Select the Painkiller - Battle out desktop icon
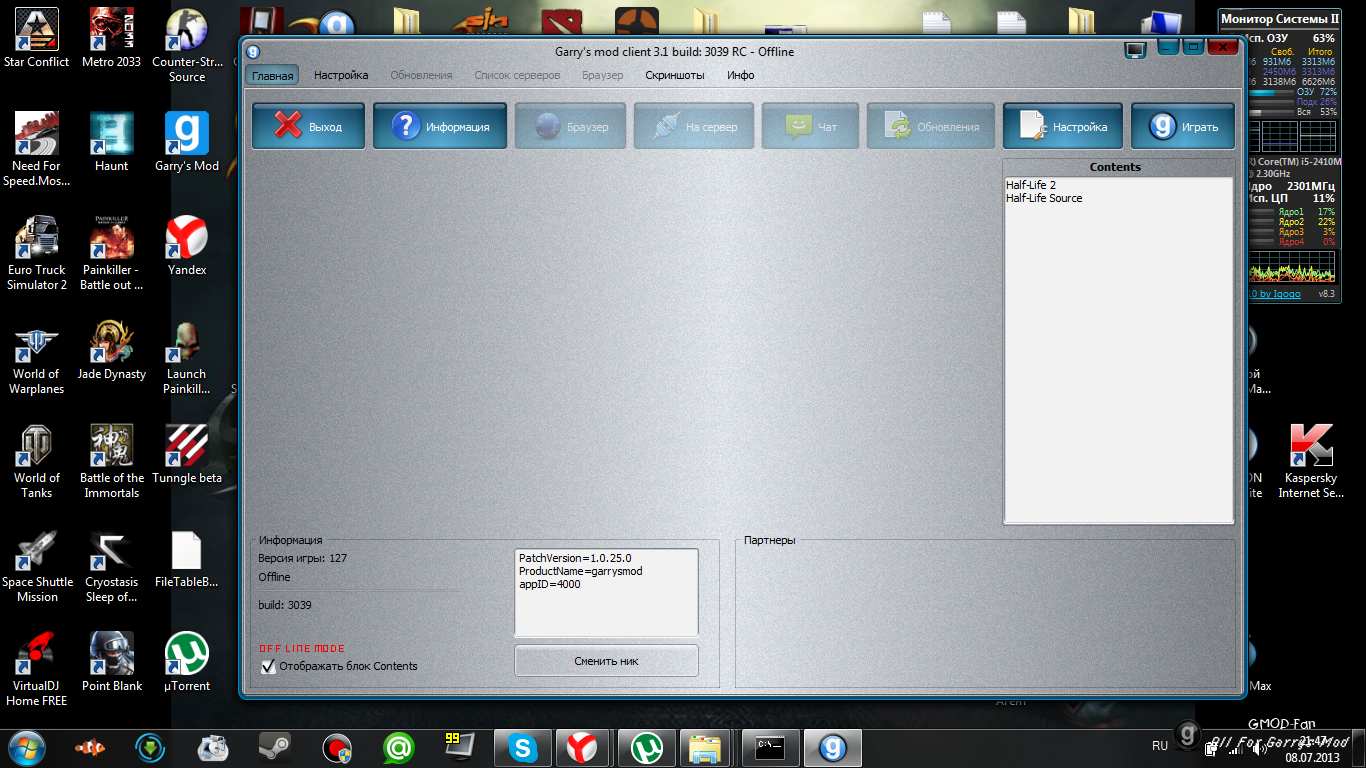Image resolution: width=1366 pixels, height=768 pixels. (112, 254)
